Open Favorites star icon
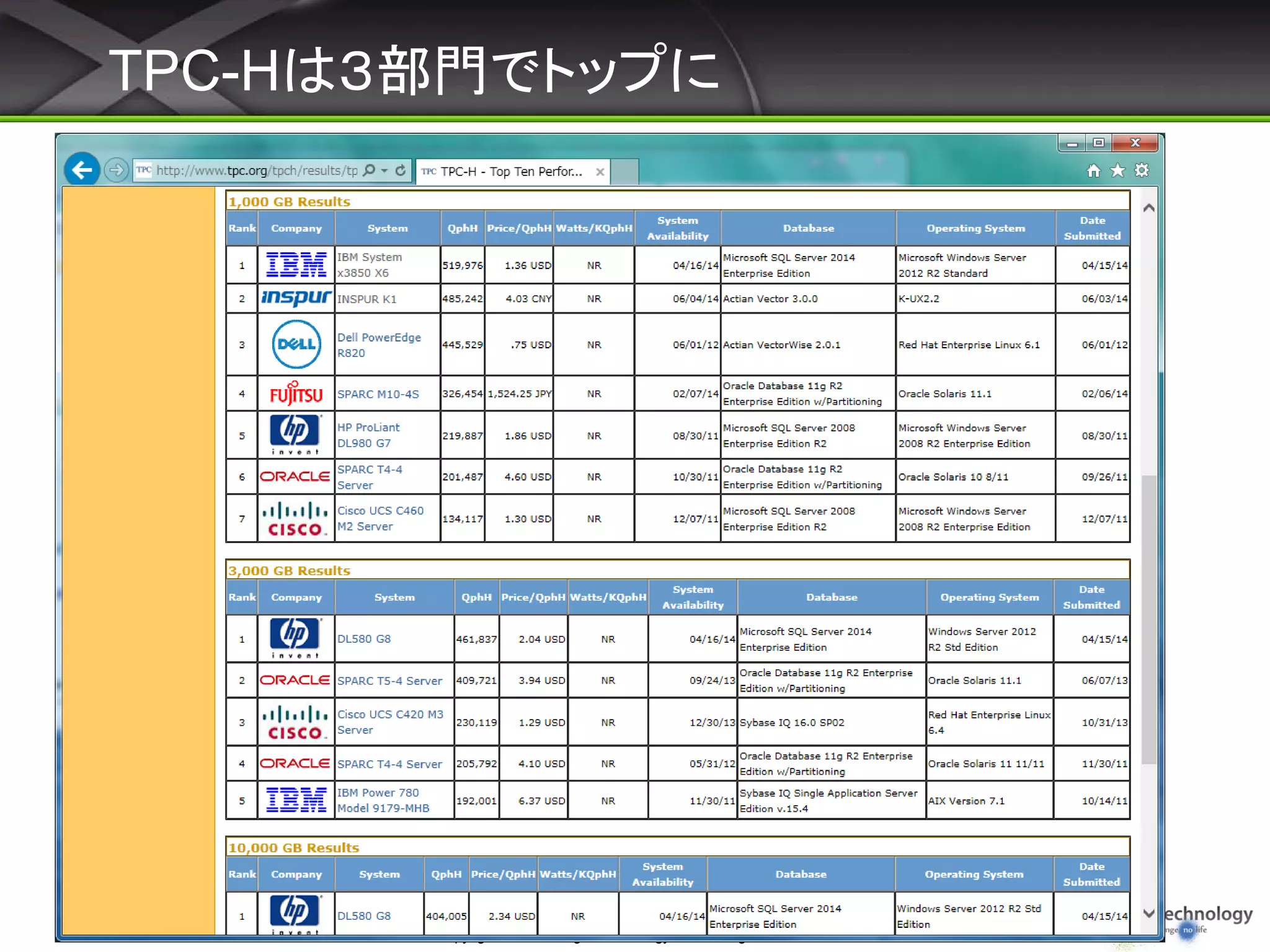This screenshot has width=1270, height=952. [1117, 170]
